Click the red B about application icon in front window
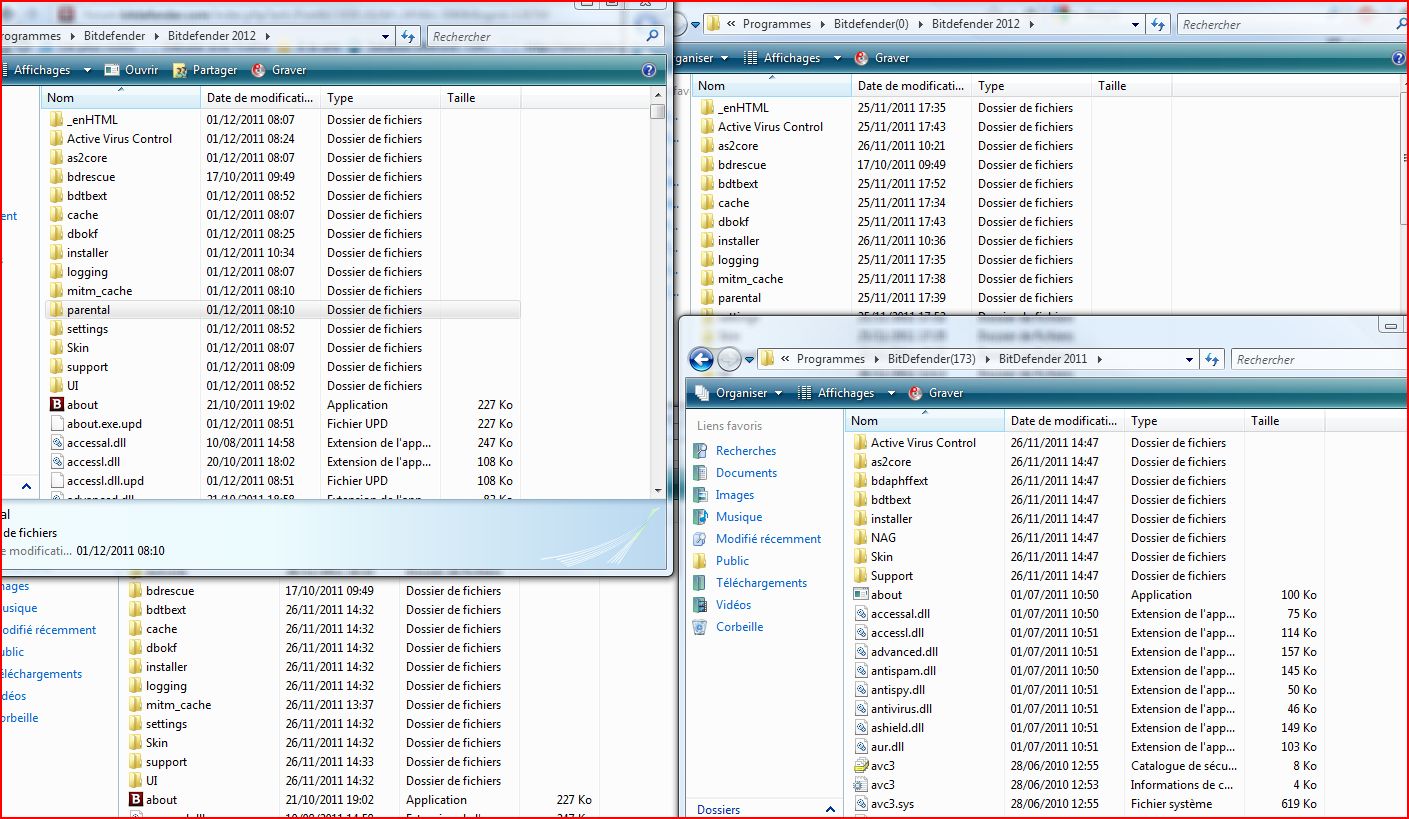The image size is (1409, 819). (x=57, y=405)
